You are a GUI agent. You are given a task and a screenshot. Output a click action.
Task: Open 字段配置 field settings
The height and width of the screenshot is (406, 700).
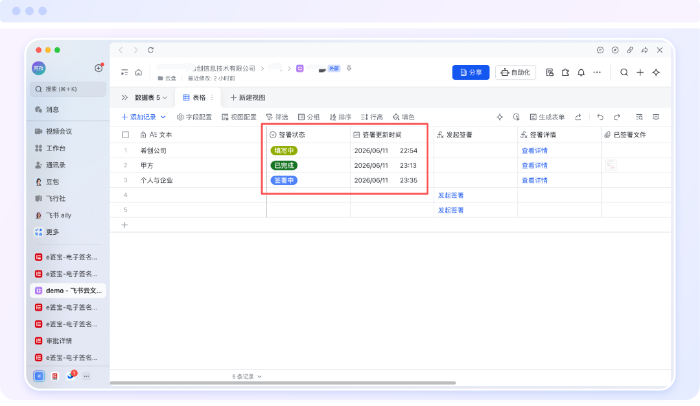click(x=194, y=117)
